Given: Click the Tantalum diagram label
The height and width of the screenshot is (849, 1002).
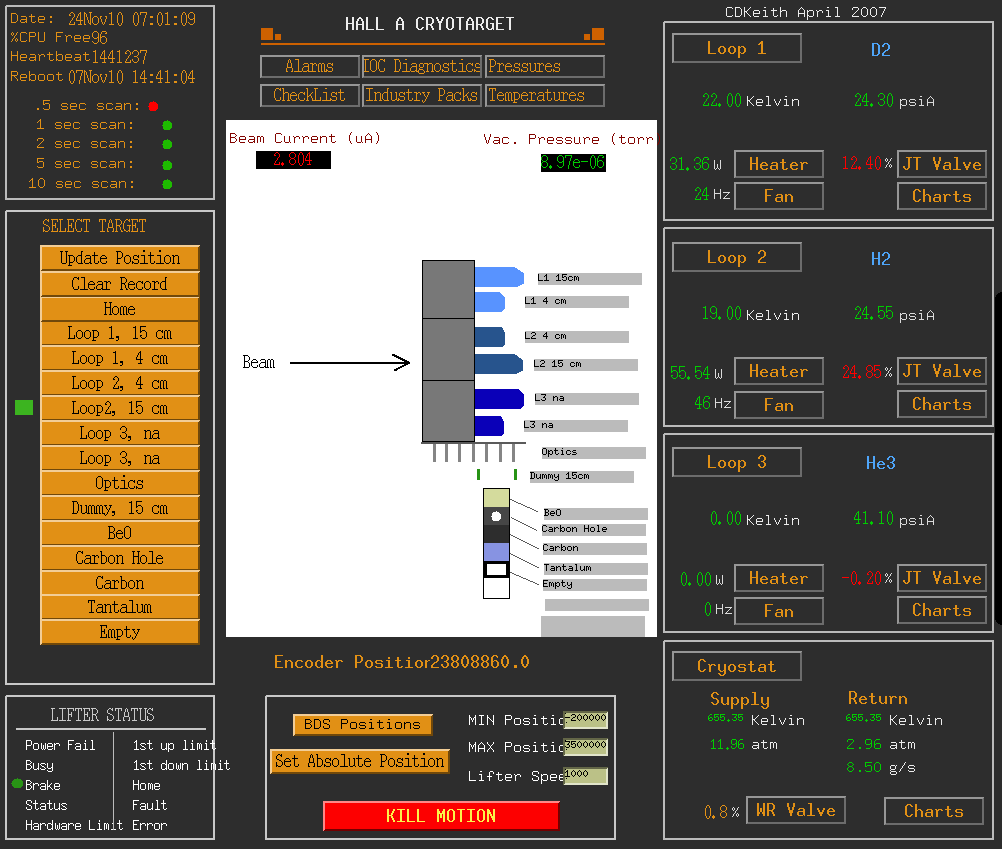Looking at the screenshot, I should [596, 569].
